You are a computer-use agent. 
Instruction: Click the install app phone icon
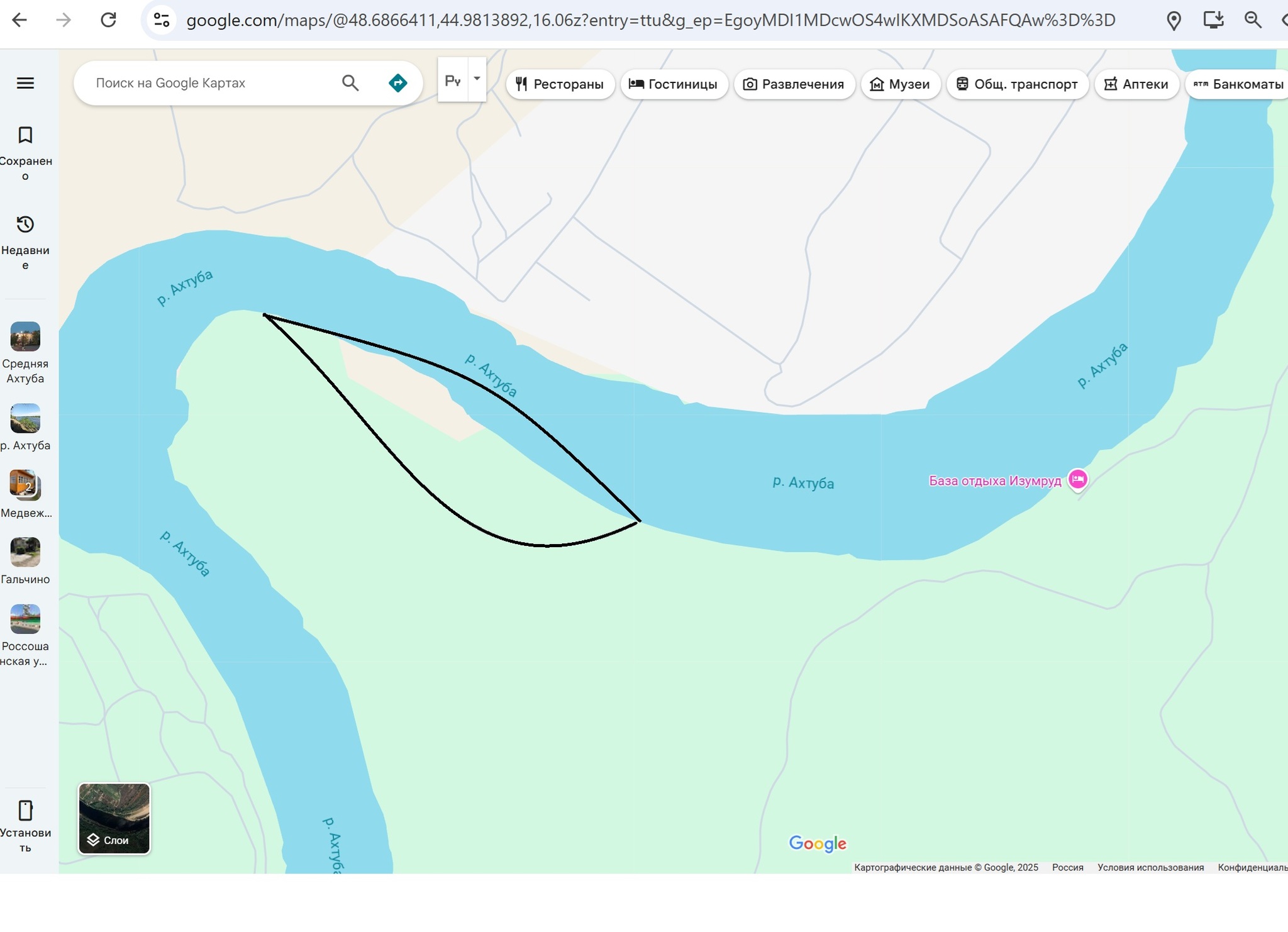[25, 811]
